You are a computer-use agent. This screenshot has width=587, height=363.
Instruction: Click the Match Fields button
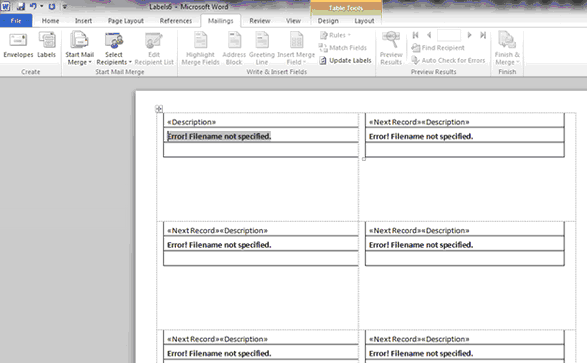[343, 48]
